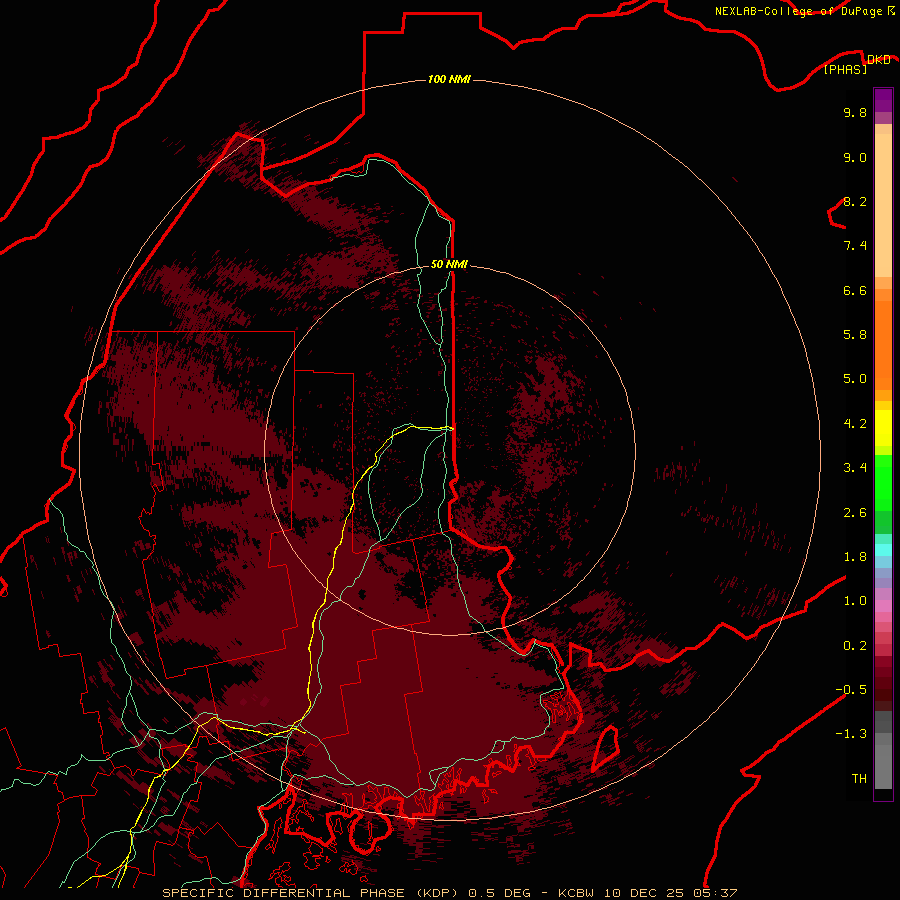Screen dimensions: 900x900
Task: Pick the bright green swatch on color bar
Action: [x=883, y=483]
